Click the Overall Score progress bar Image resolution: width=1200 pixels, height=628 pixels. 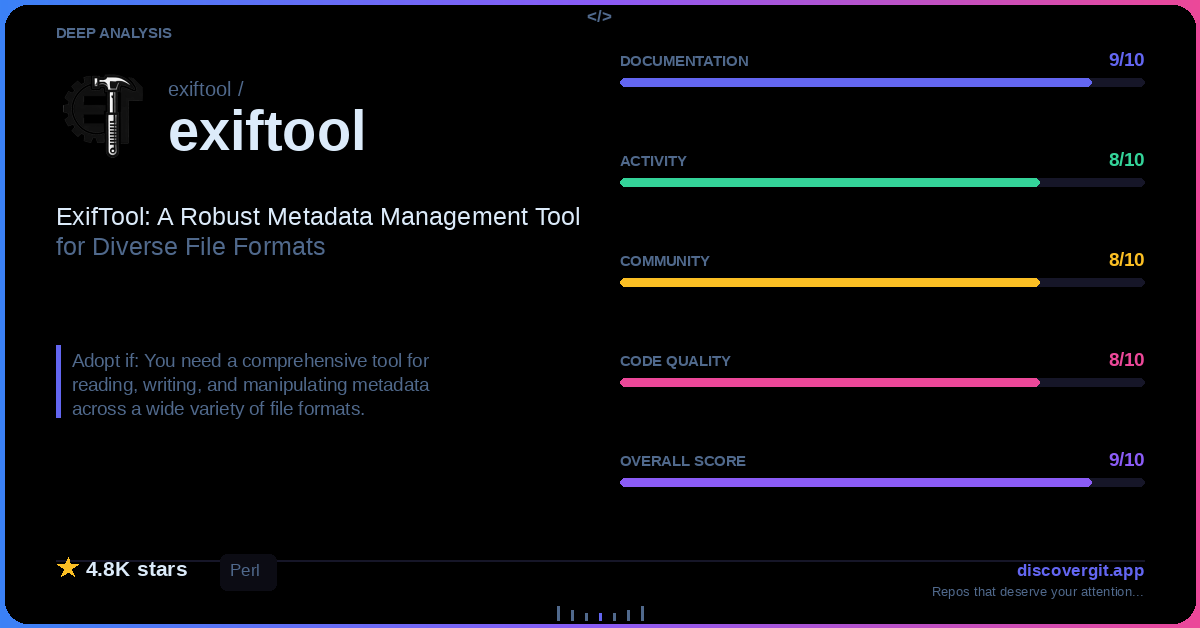tap(882, 482)
